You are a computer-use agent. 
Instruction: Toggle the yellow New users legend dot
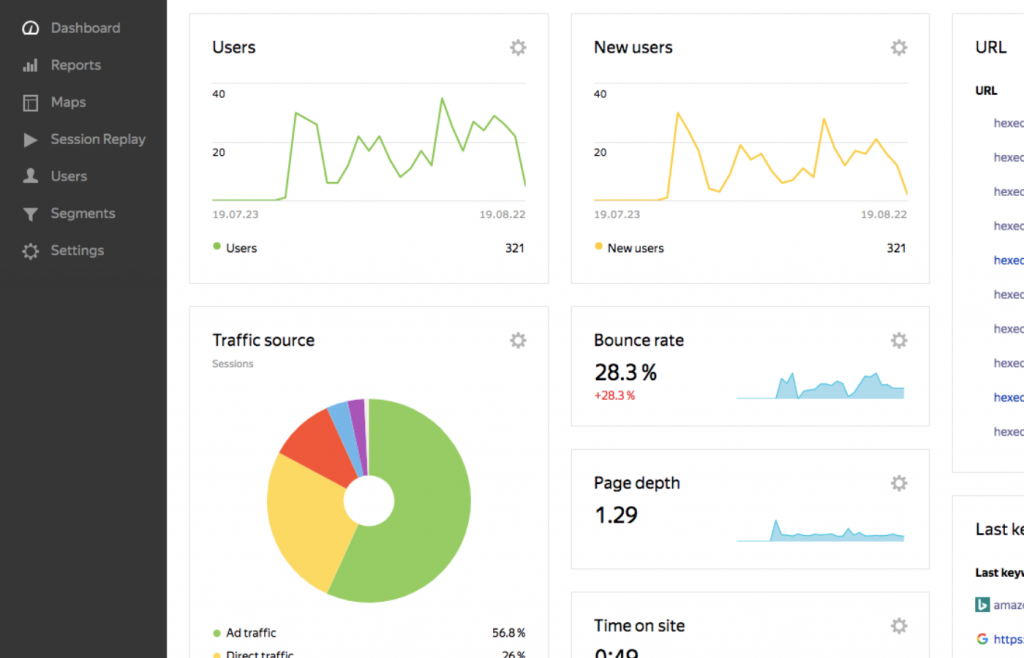tap(598, 247)
